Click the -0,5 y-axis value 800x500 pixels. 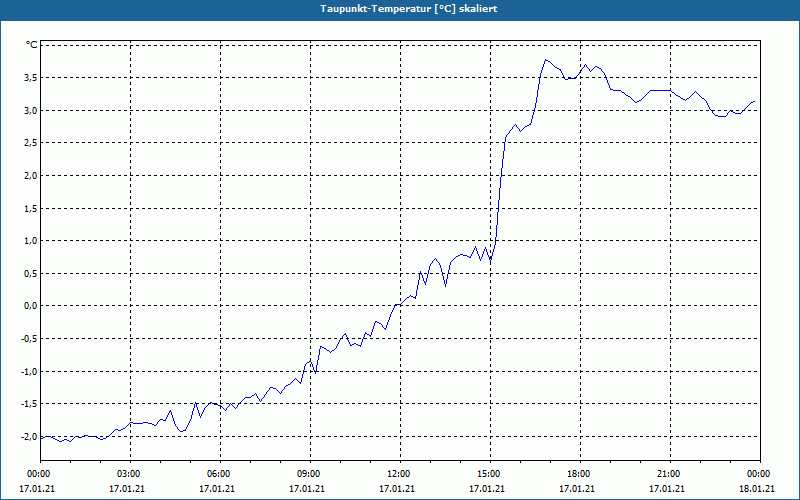click(x=30, y=339)
